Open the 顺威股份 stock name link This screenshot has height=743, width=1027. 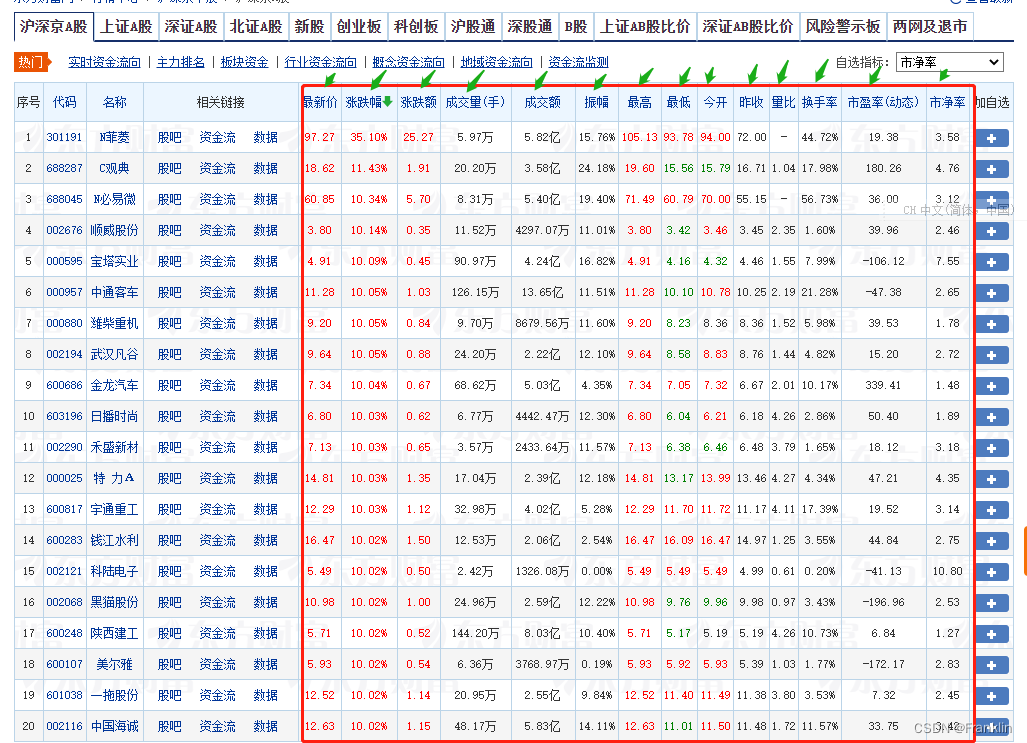[115, 231]
